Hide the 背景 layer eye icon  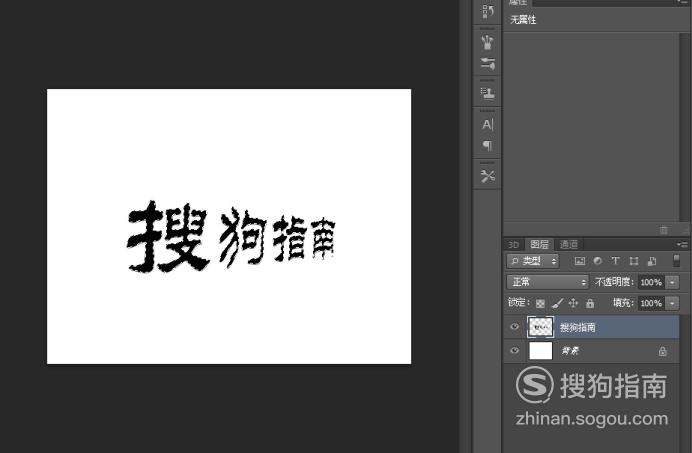(515, 351)
